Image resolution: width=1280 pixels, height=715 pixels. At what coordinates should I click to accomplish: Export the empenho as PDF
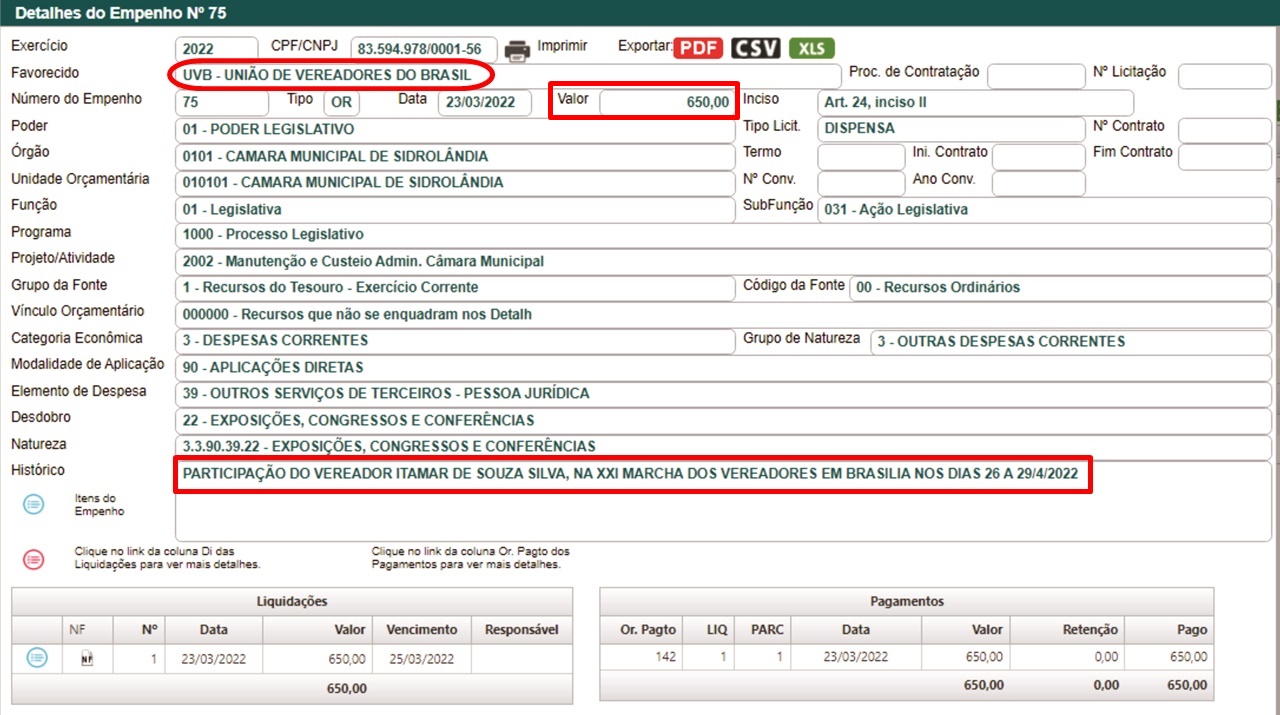(697, 48)
